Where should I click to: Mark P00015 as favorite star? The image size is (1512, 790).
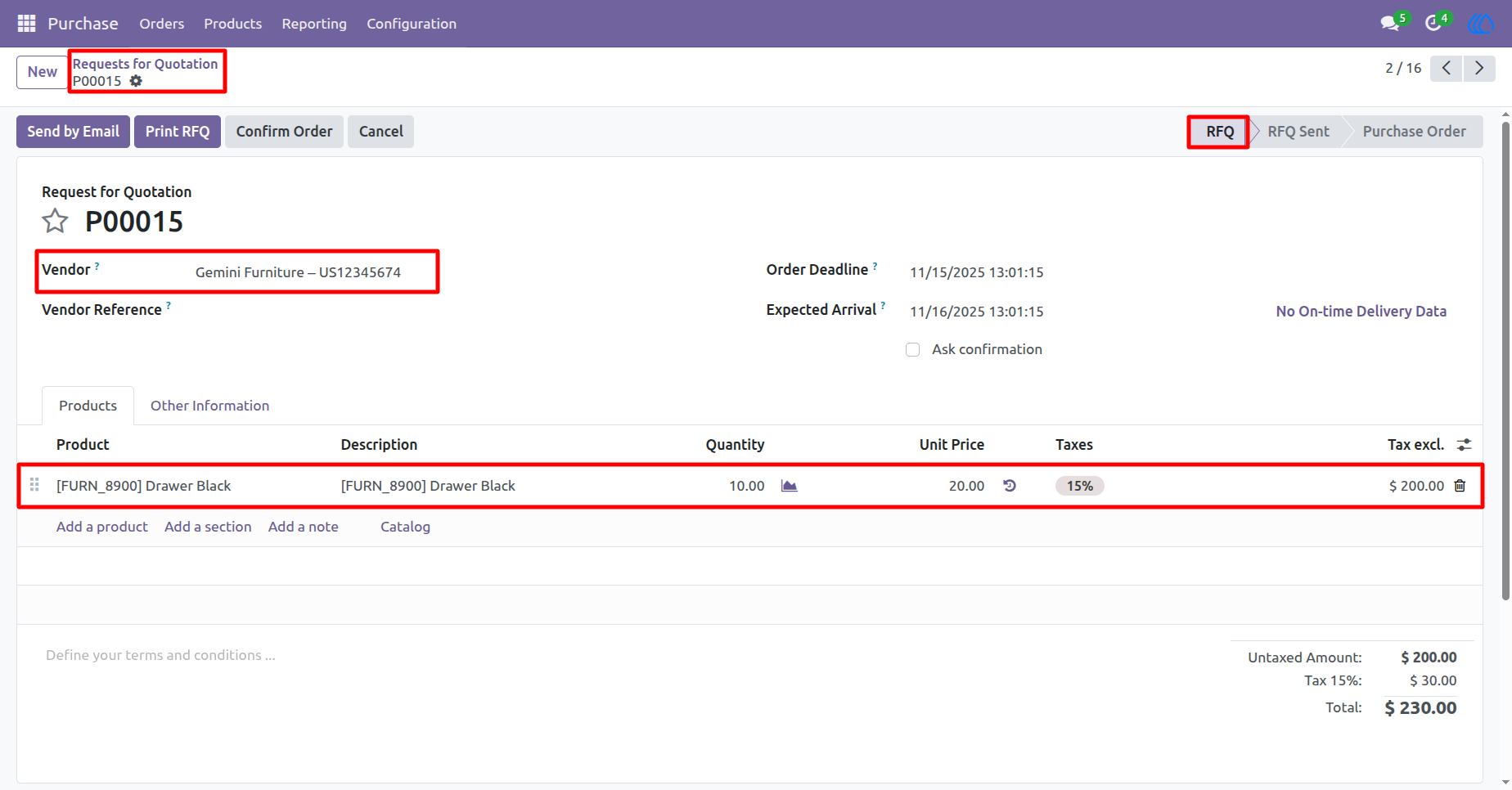[55, 221]
